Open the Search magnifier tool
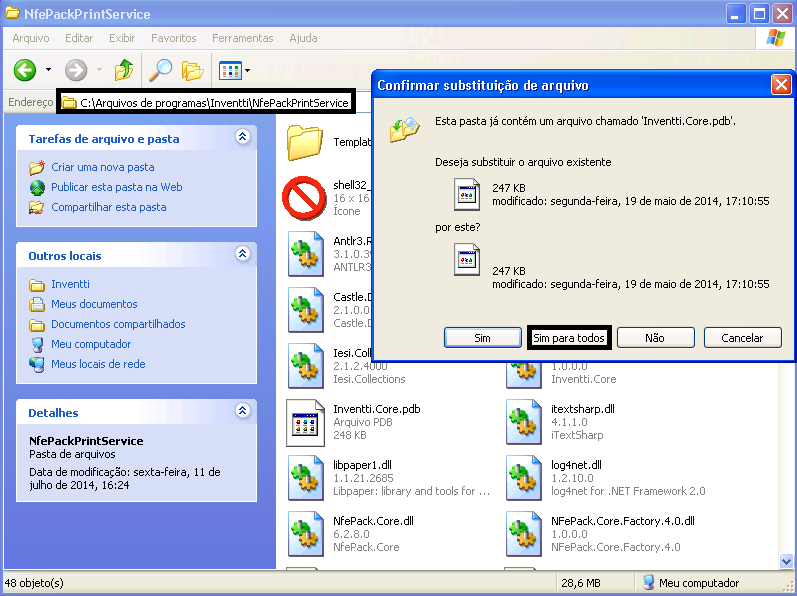The width and height of the screenshot is (797, 596). tap(160, 70)
